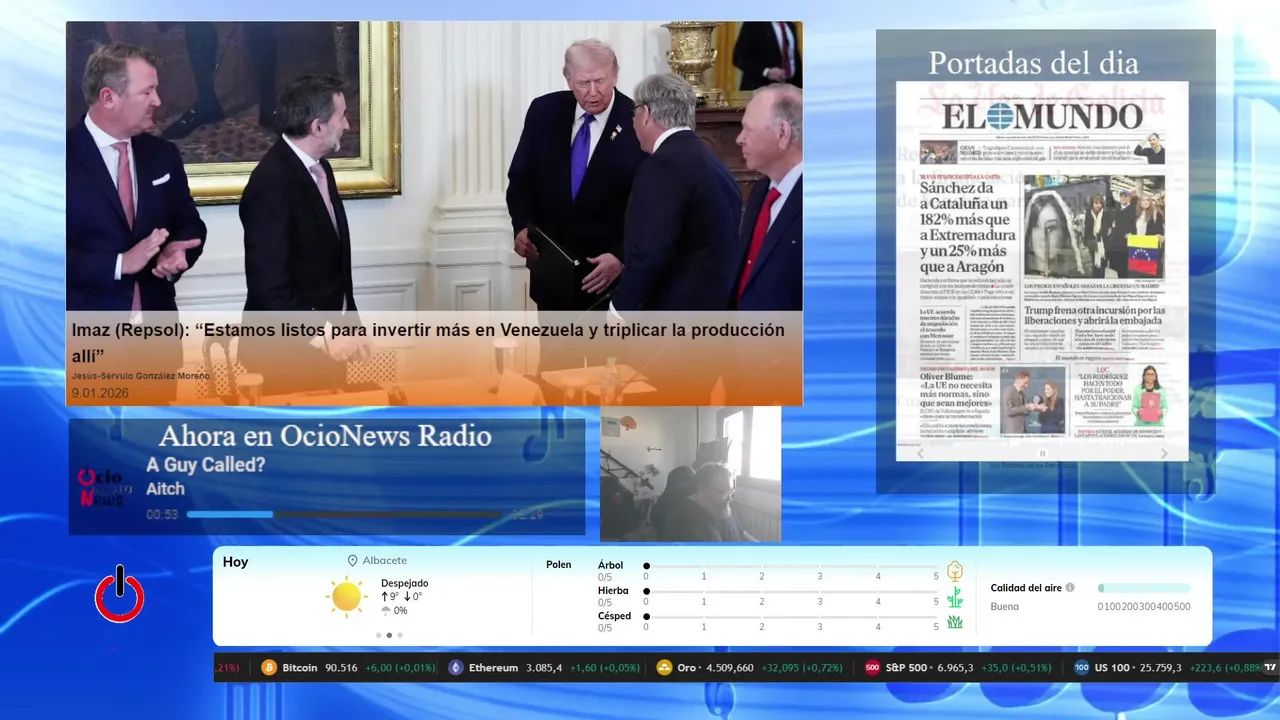Open the Imaz (Repsol) Venezuela headline

[x=428, y=342]
